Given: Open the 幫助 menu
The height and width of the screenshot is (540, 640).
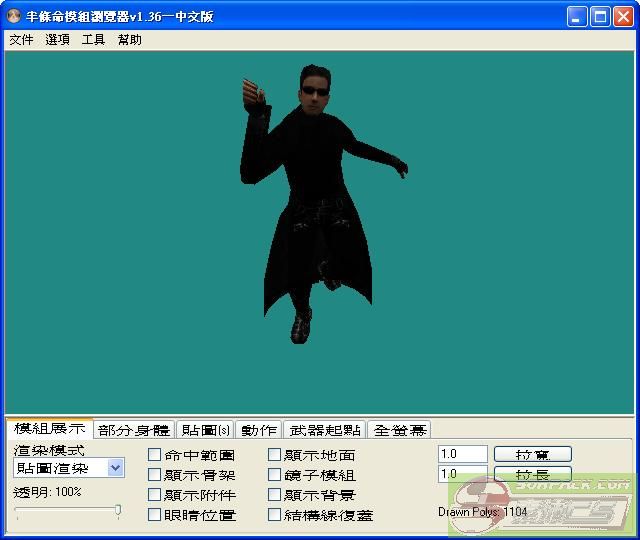Looking at the screenshot, I should [130, 40].
